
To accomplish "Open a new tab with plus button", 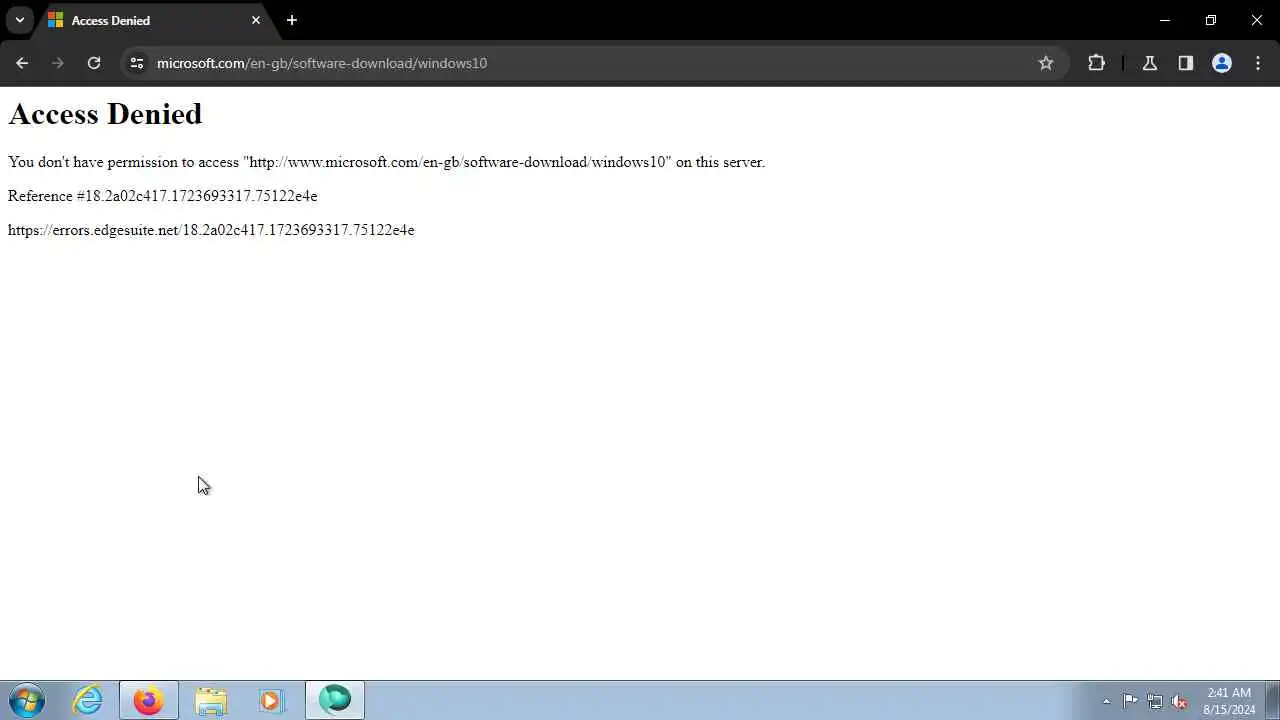I will coord(292,20).
